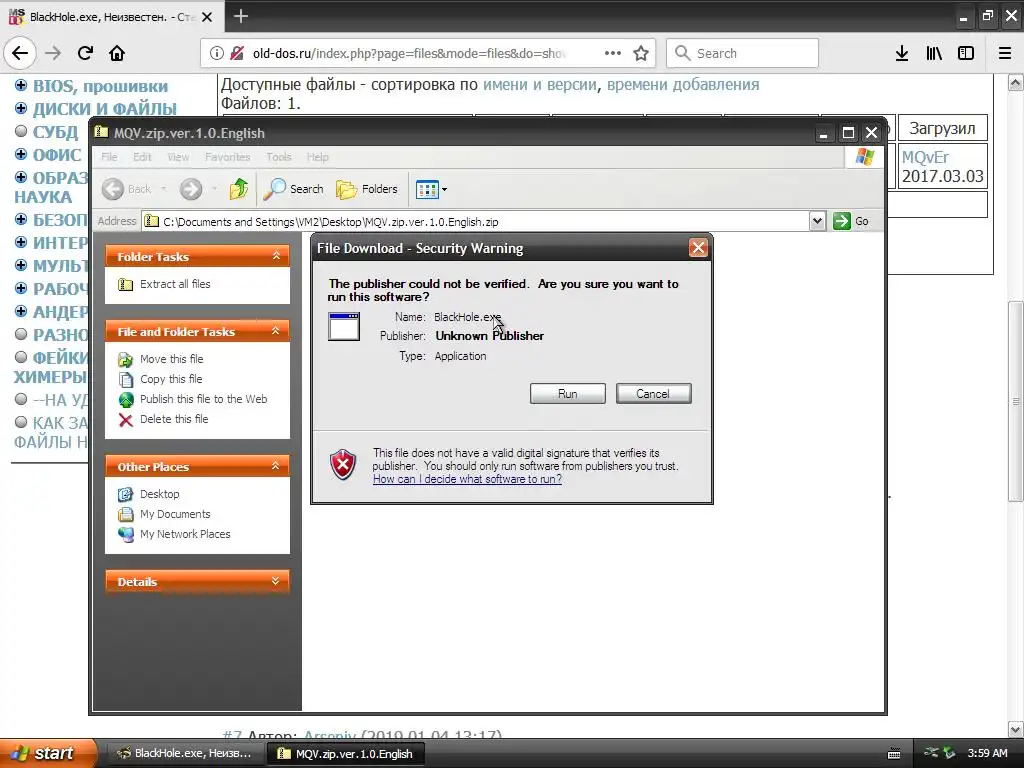Screen dimensions: 1024x768
Task: Open Firefox library icon
Action: click(x=934, y=54)
